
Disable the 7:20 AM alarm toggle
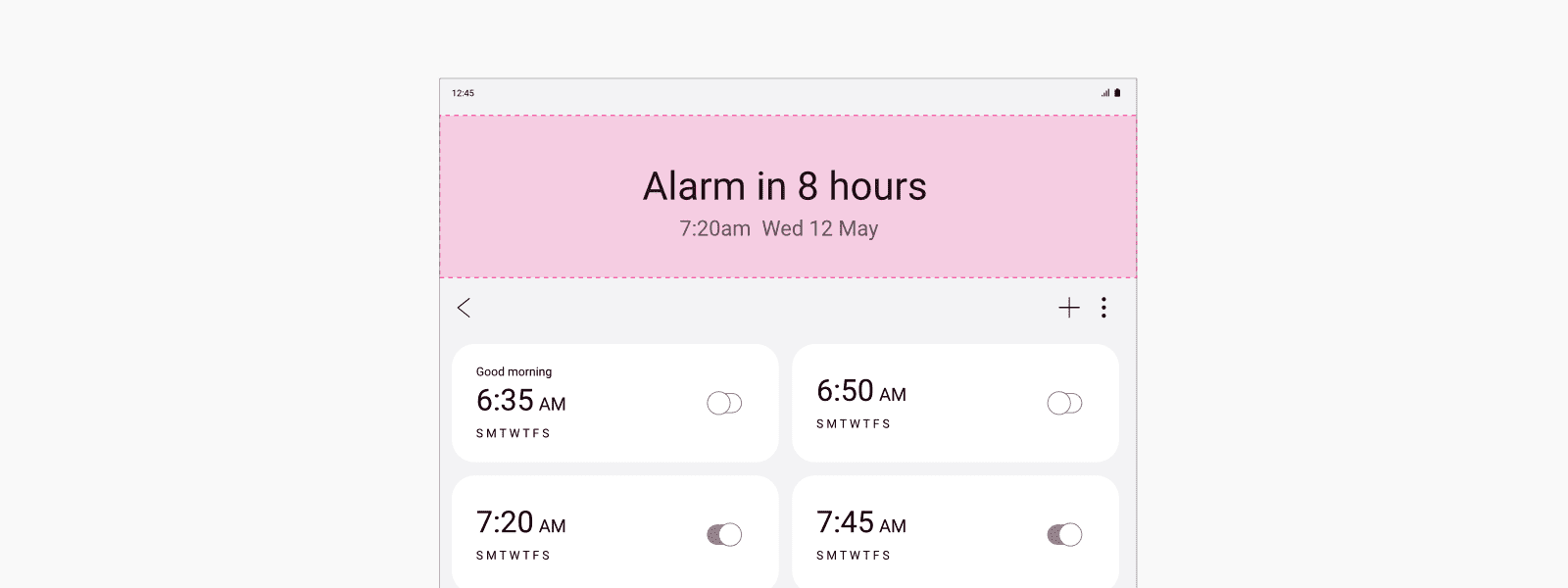pyautogui.click(x=724, y=534)
